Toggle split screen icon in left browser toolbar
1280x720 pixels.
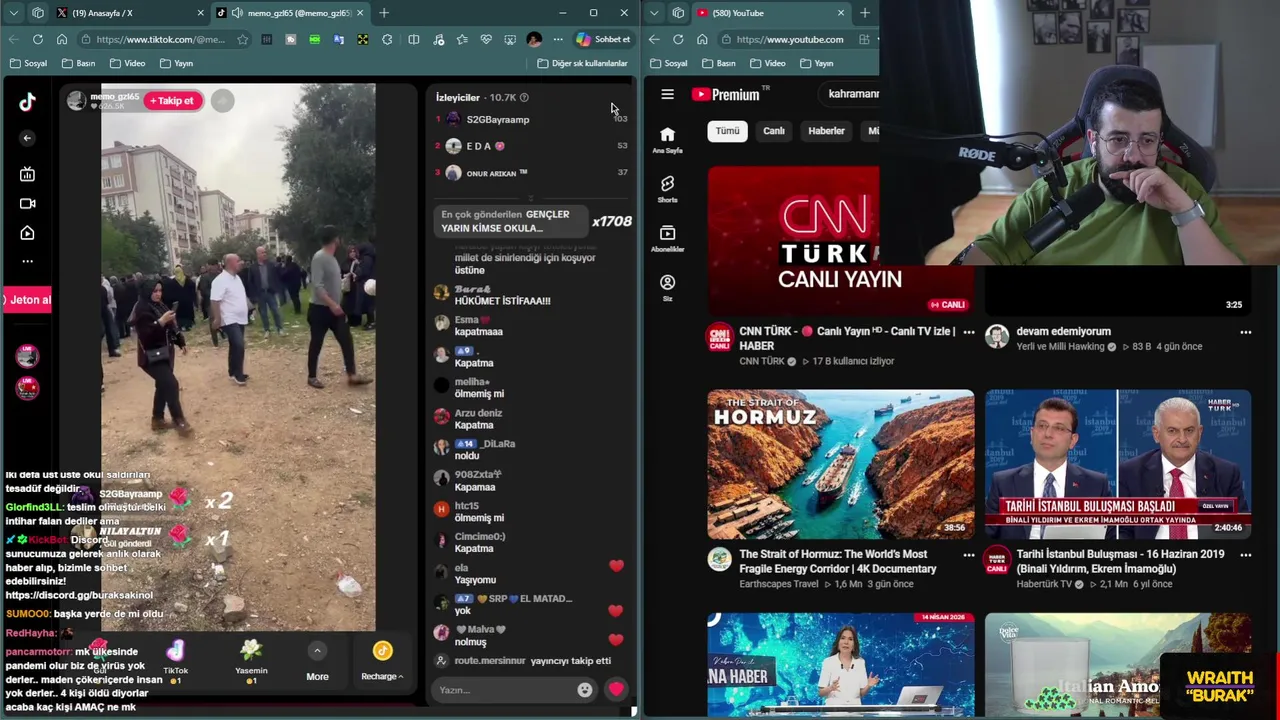[414, 39]
